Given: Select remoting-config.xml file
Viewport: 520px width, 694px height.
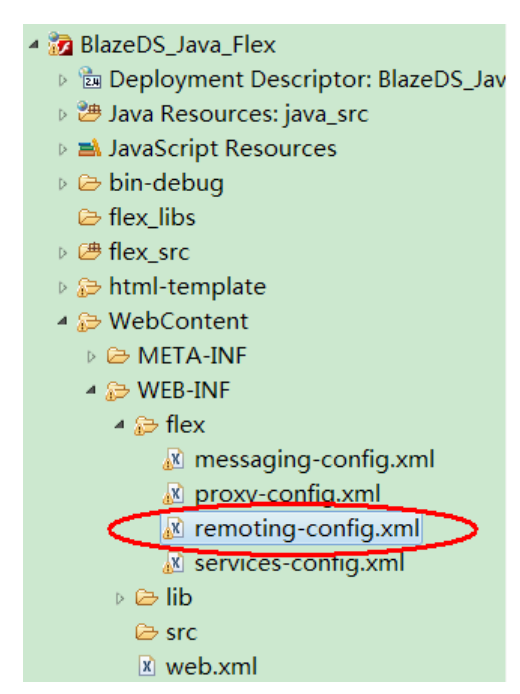Looking at the screenshot, I should (292, 528).
